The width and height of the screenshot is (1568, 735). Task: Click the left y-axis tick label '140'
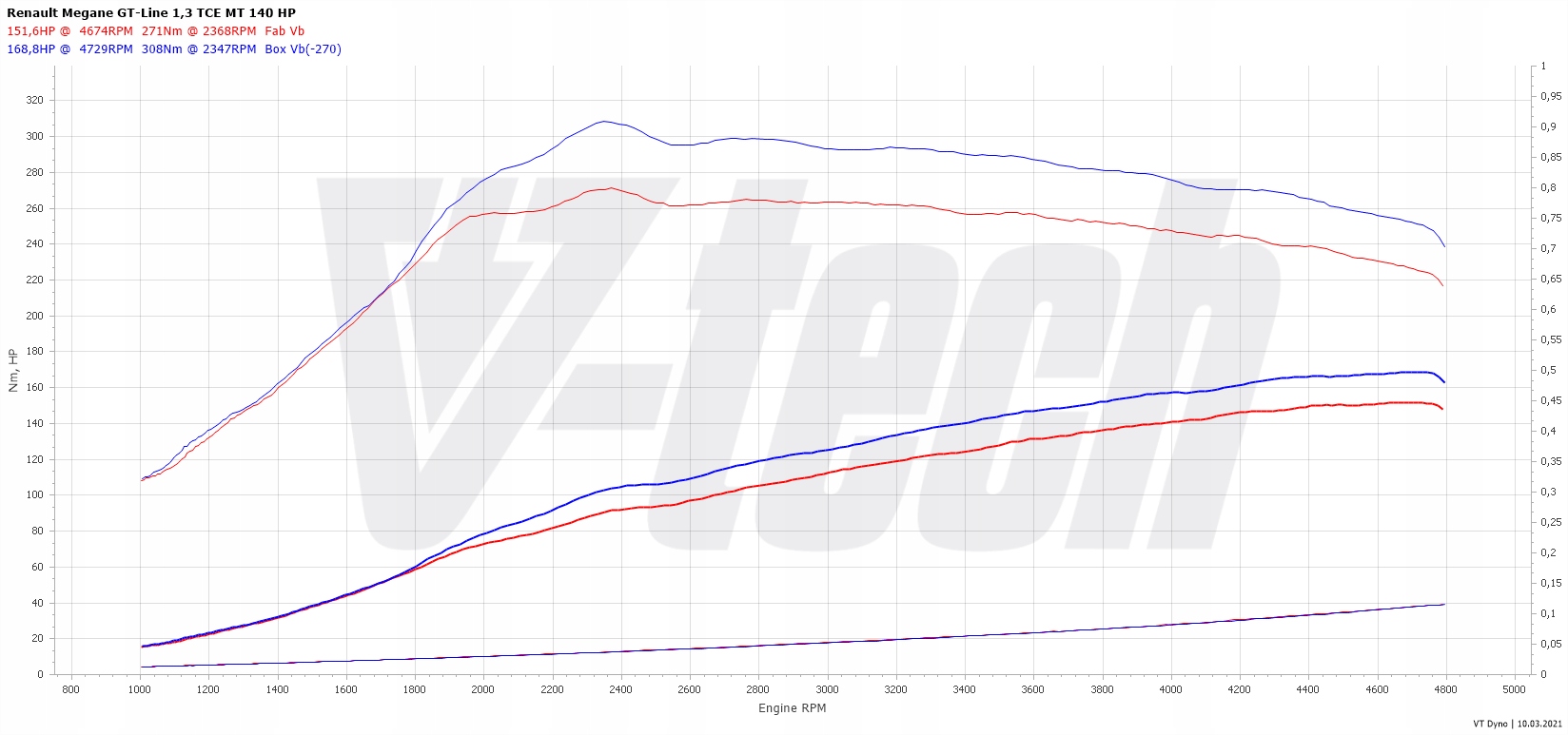[x=34, y=424]
